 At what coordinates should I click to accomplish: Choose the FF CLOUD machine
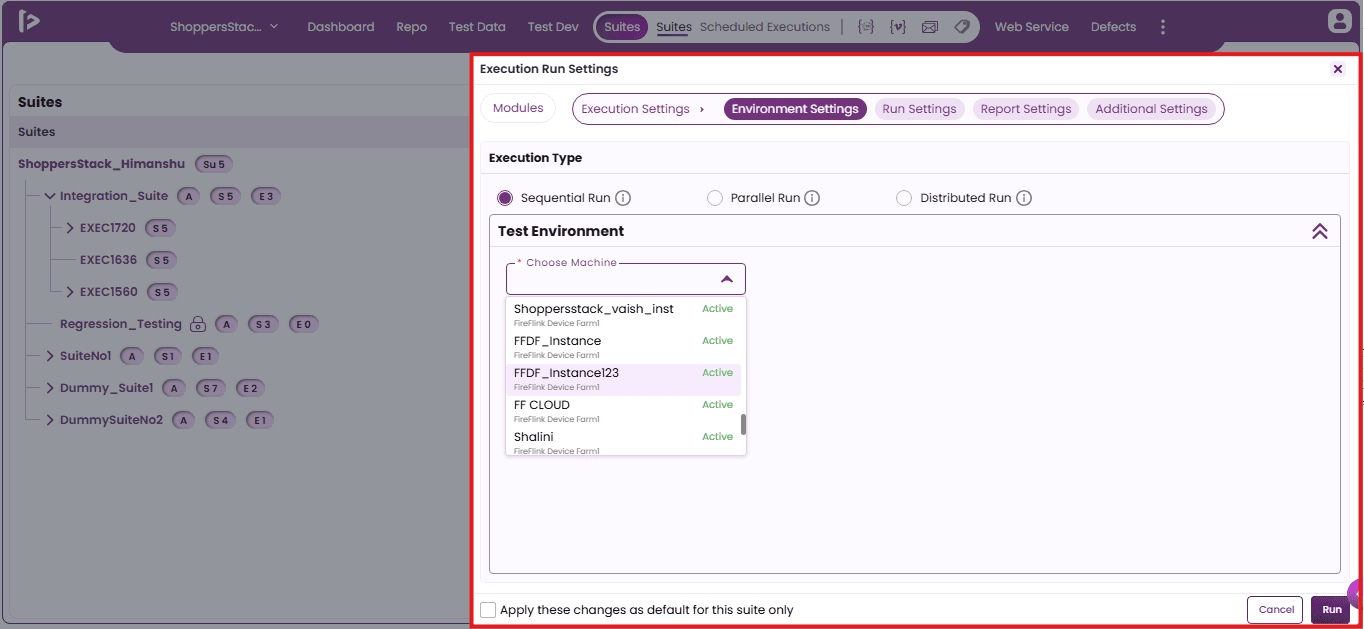point(624,411)
